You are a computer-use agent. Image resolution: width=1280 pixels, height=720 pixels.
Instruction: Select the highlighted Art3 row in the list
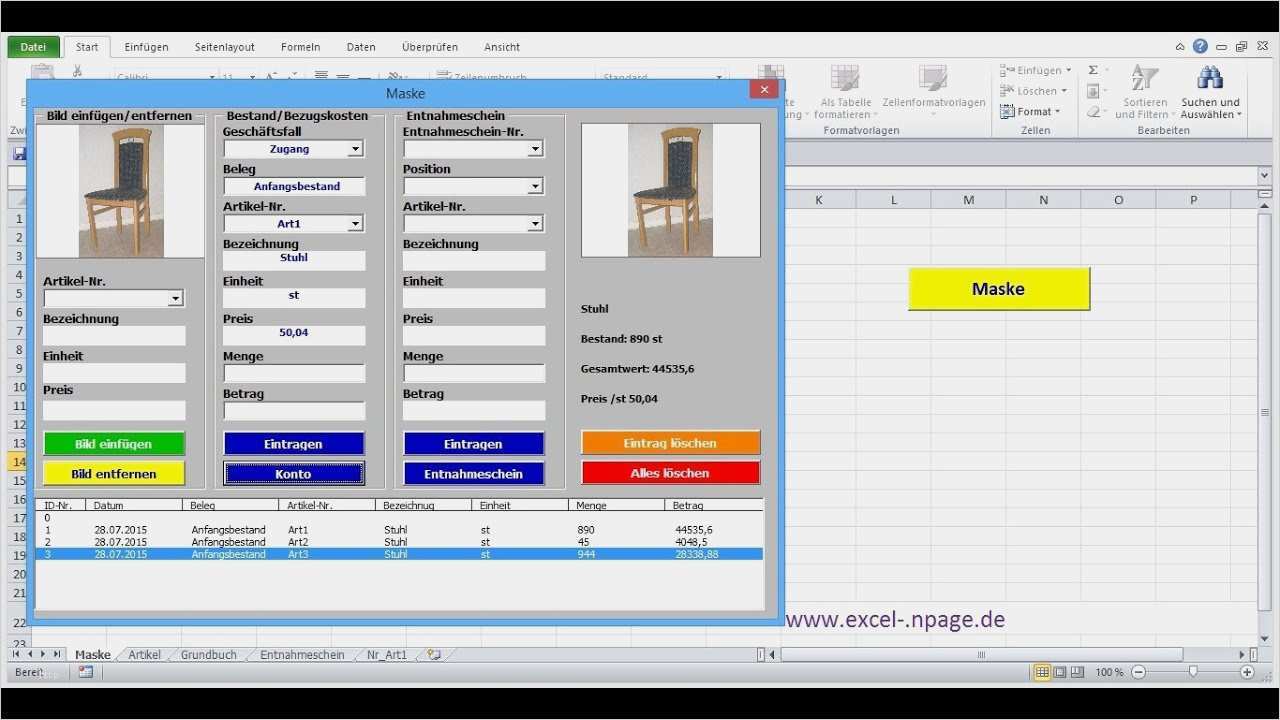pos(400,554)
